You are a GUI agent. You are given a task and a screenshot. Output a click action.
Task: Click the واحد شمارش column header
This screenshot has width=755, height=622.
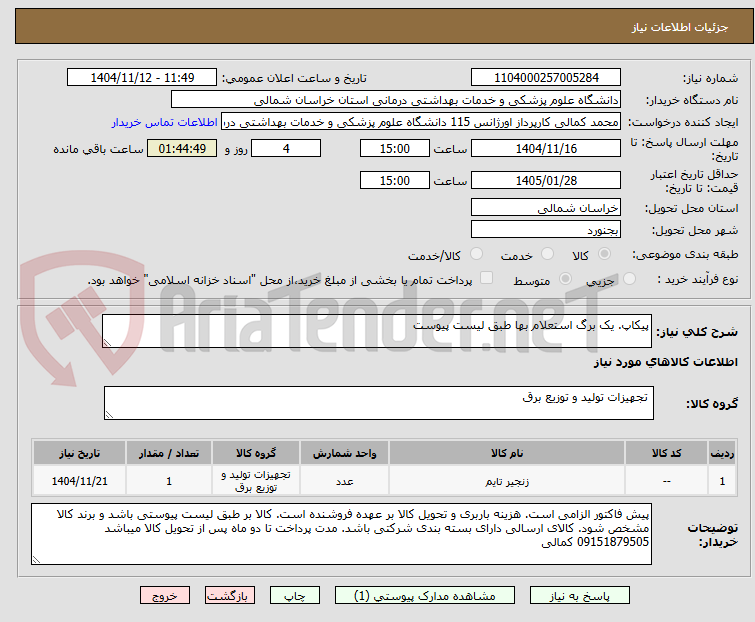pos(344,453)
